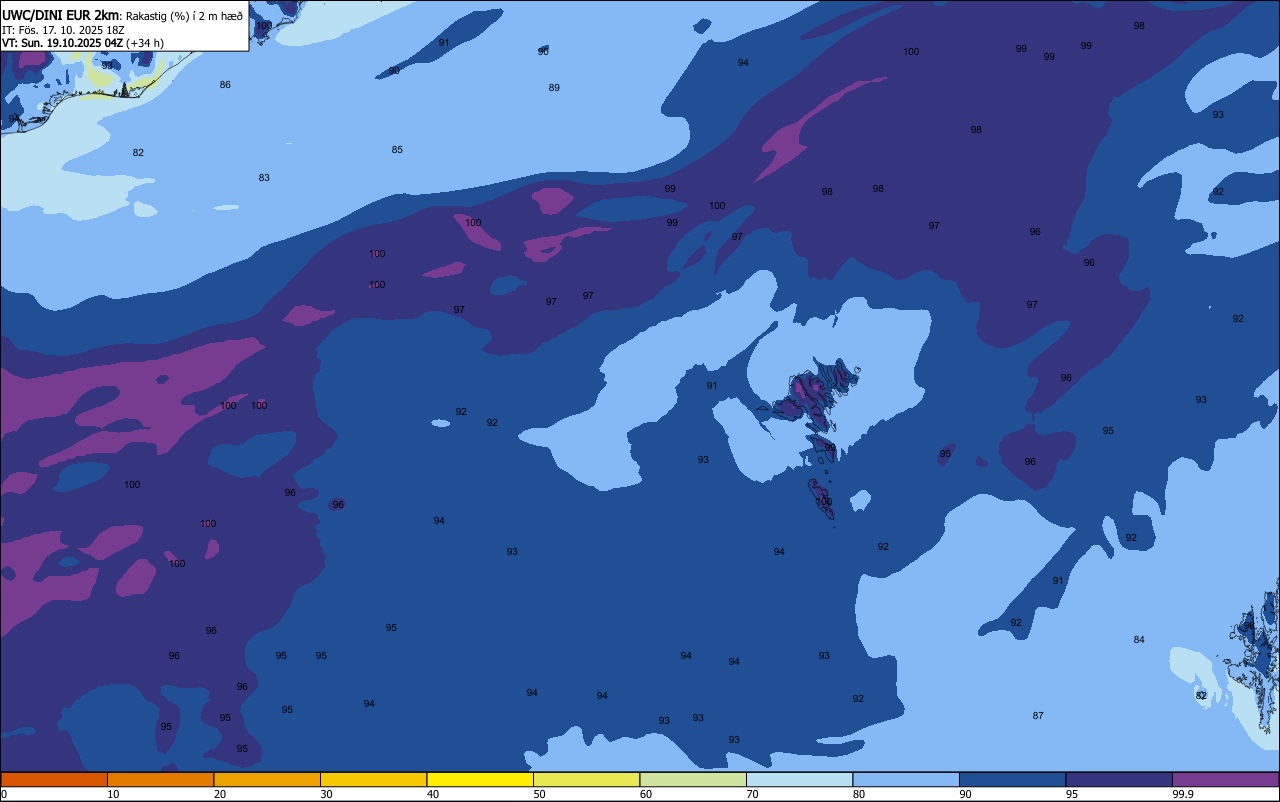
Task: Select the legend tick label '50'
Action: [539, 794]
